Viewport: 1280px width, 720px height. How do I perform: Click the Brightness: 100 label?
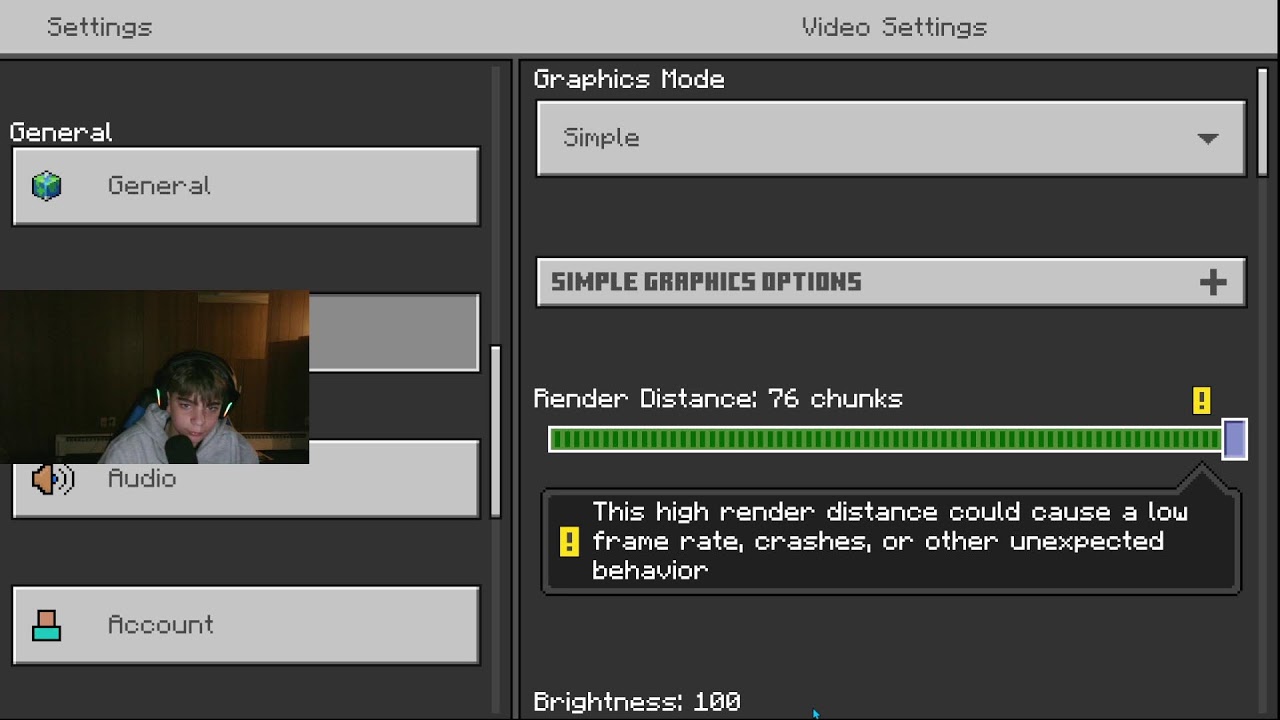(x=637, y=701)
